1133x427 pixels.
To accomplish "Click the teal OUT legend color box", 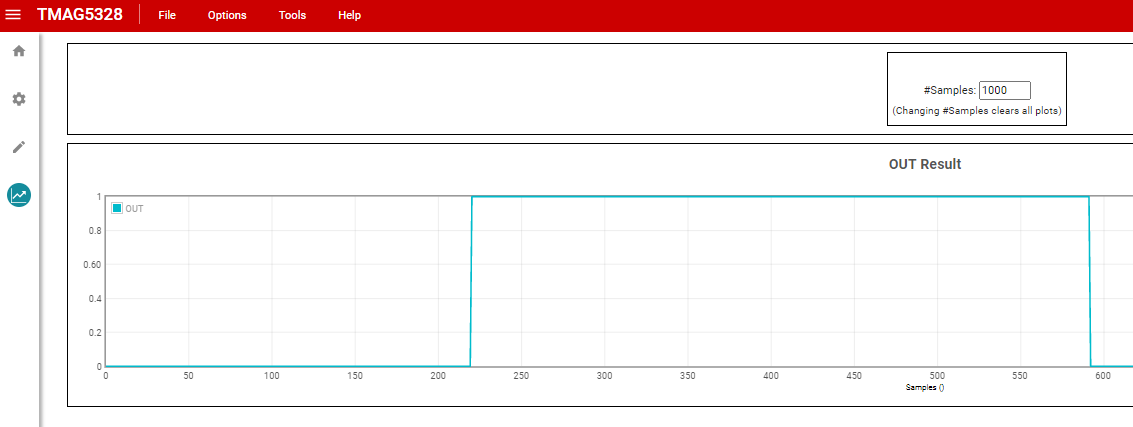I will [x=117, y=208].
